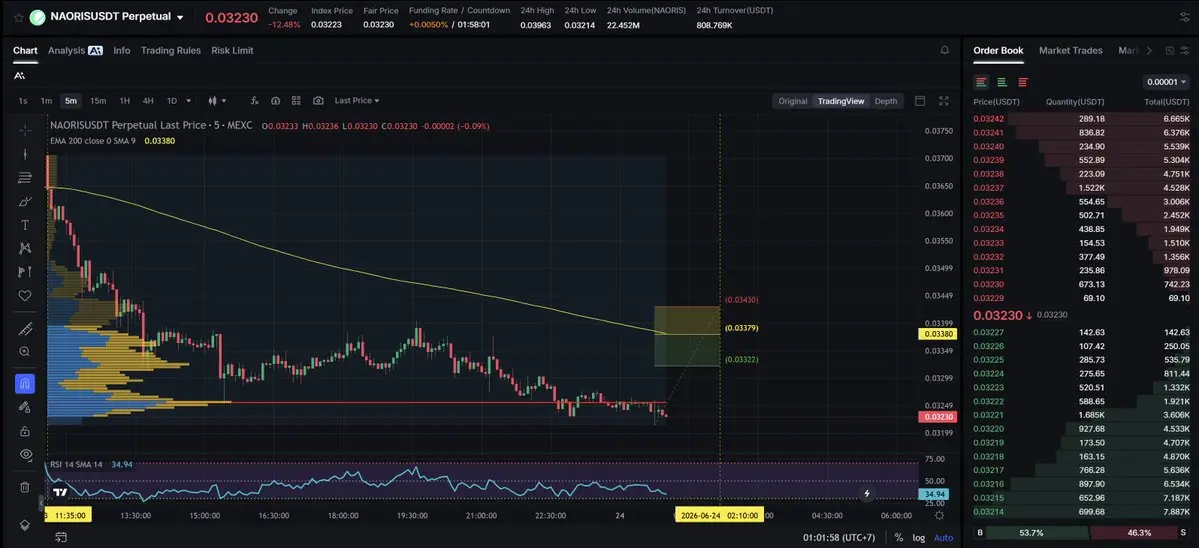This screenshot has width=1199, height=548.
Task: Open the chart templates grid icon
Action: 296,101
